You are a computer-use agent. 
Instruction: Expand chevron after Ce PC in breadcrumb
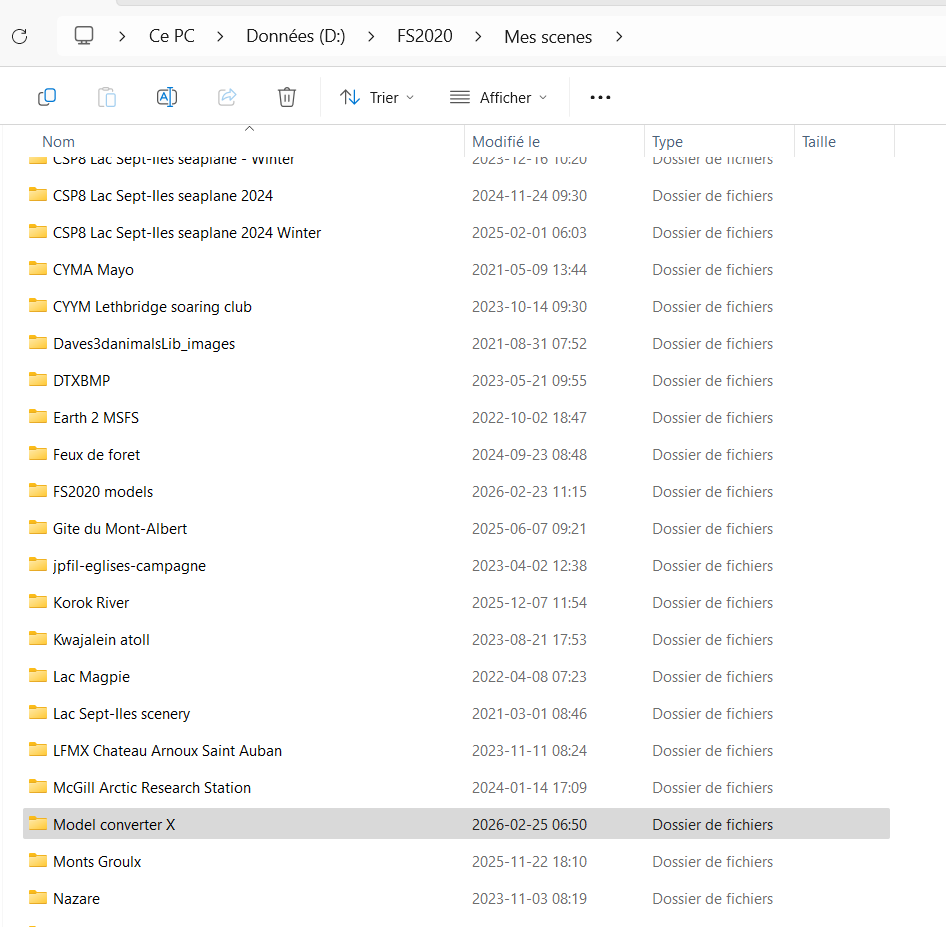[x=220, y=37]
